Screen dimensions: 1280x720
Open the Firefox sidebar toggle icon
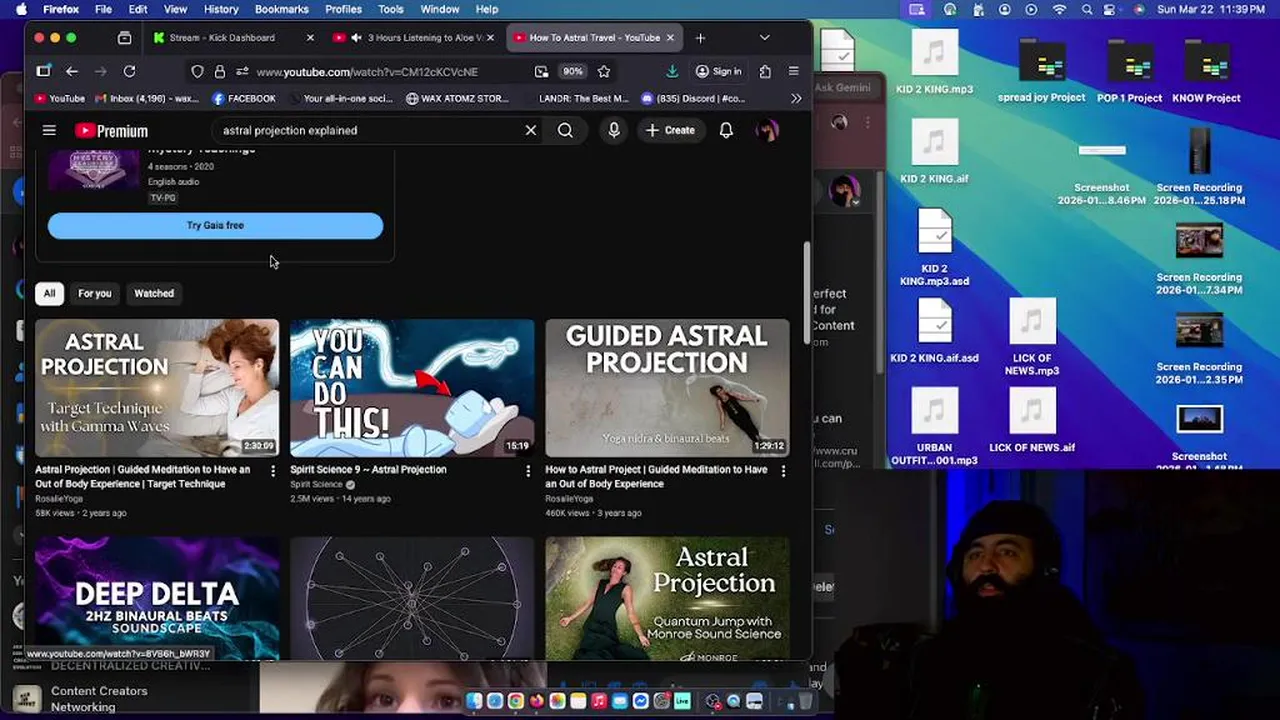coord(43,71)
